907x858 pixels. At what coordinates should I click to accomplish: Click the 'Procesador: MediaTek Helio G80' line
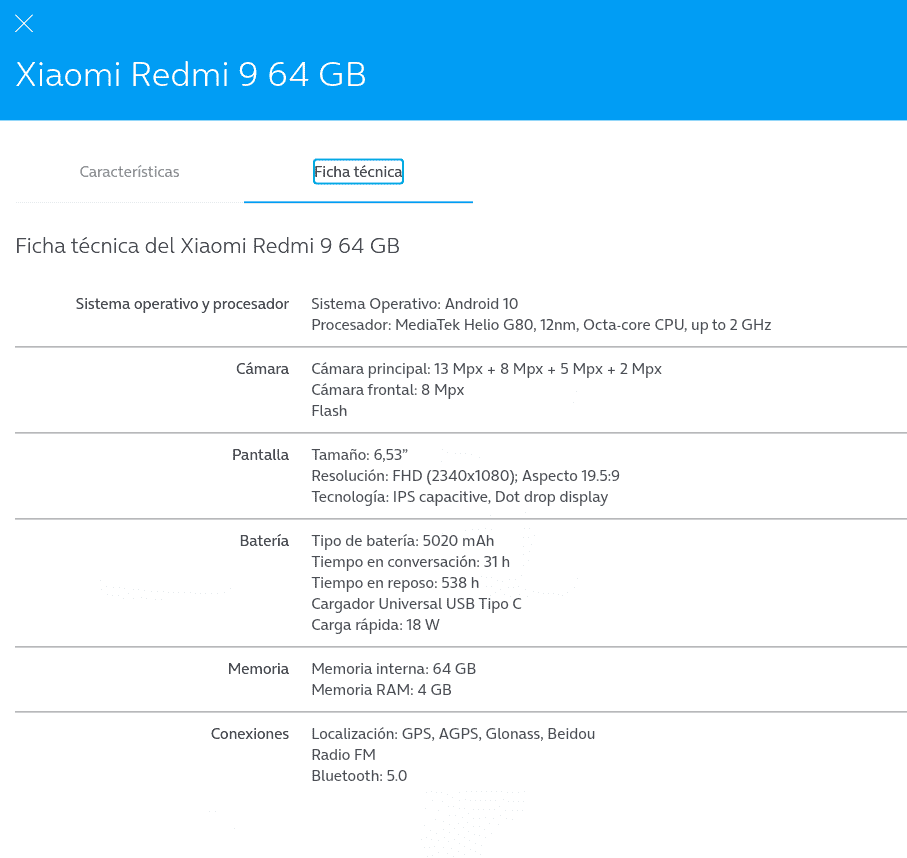tap(541, 325)
